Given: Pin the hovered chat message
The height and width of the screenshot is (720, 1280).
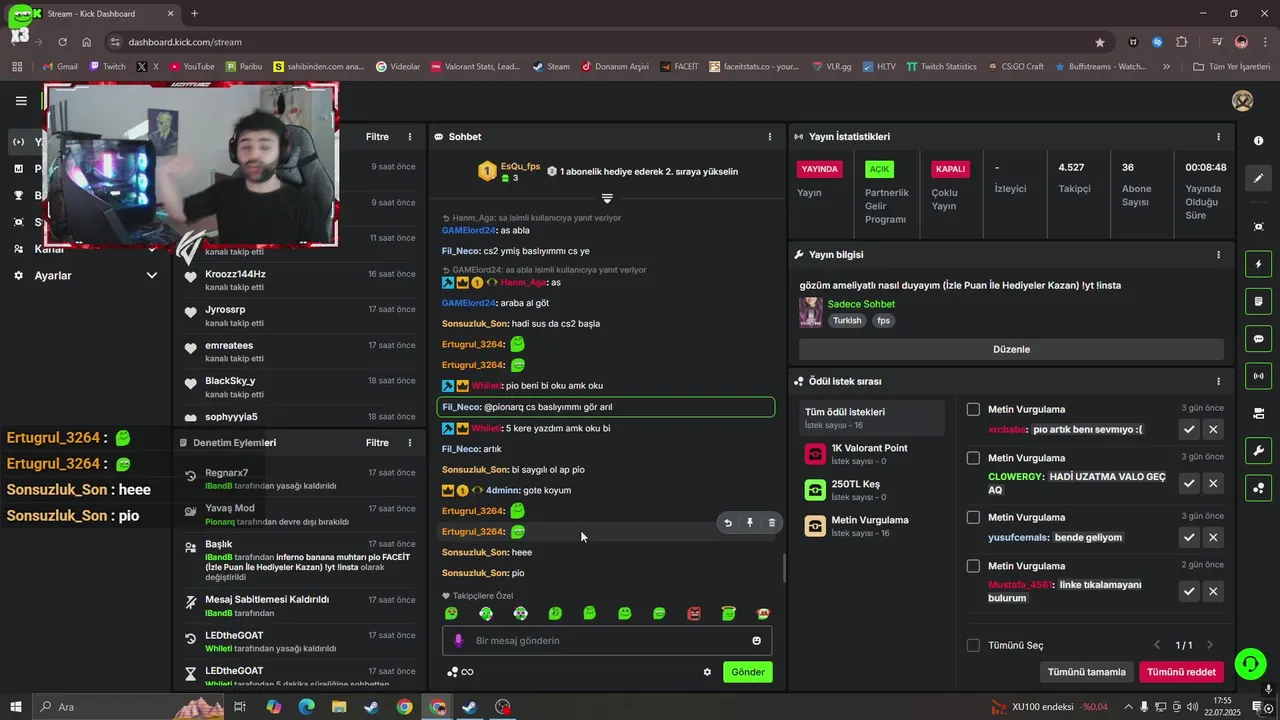Looking at the screenshot, I should [750, 523].
